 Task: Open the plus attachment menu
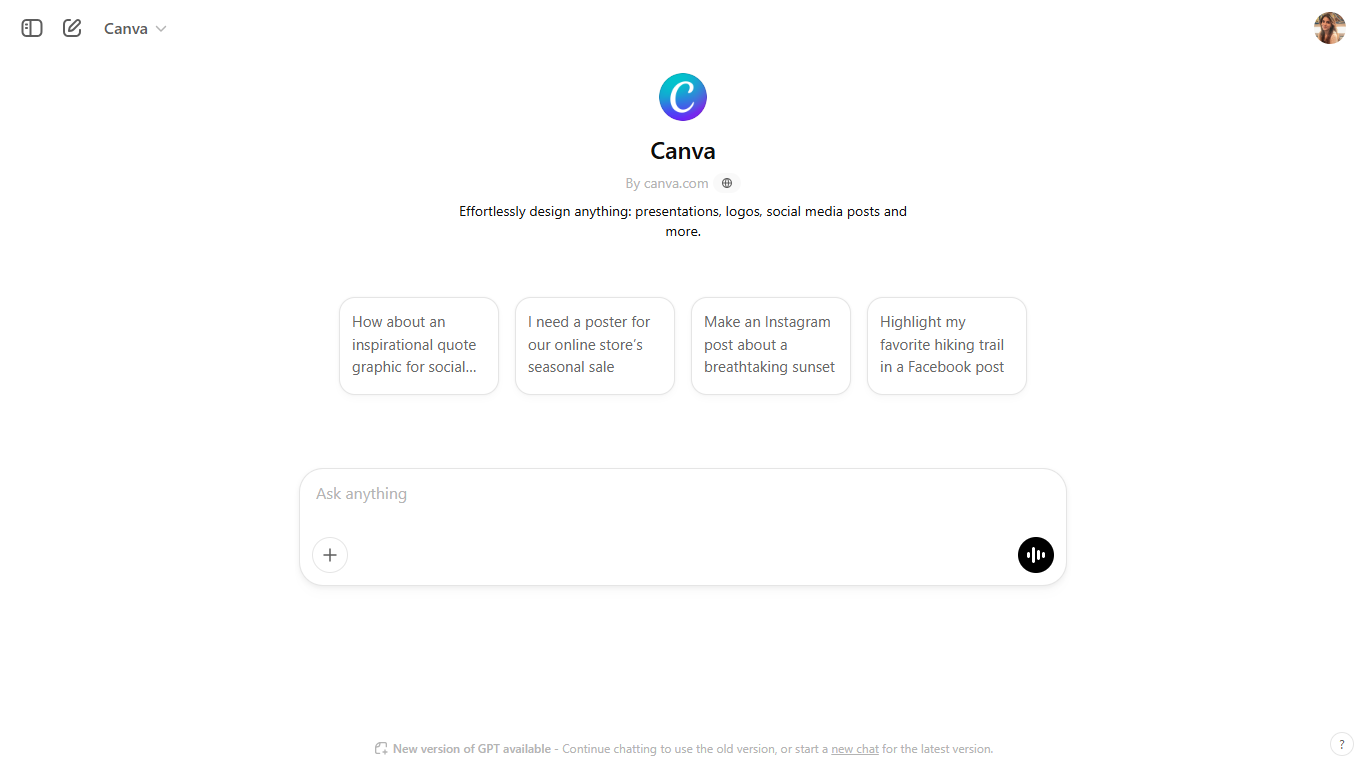330,555
